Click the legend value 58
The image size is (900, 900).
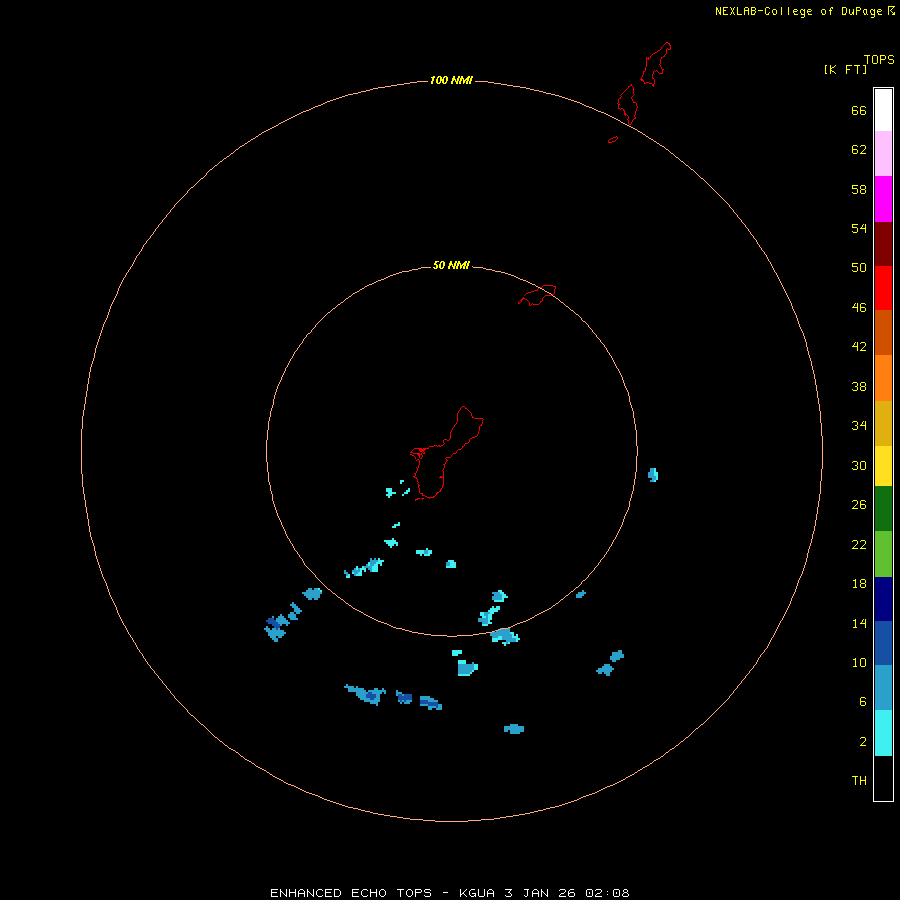point(859,189)
